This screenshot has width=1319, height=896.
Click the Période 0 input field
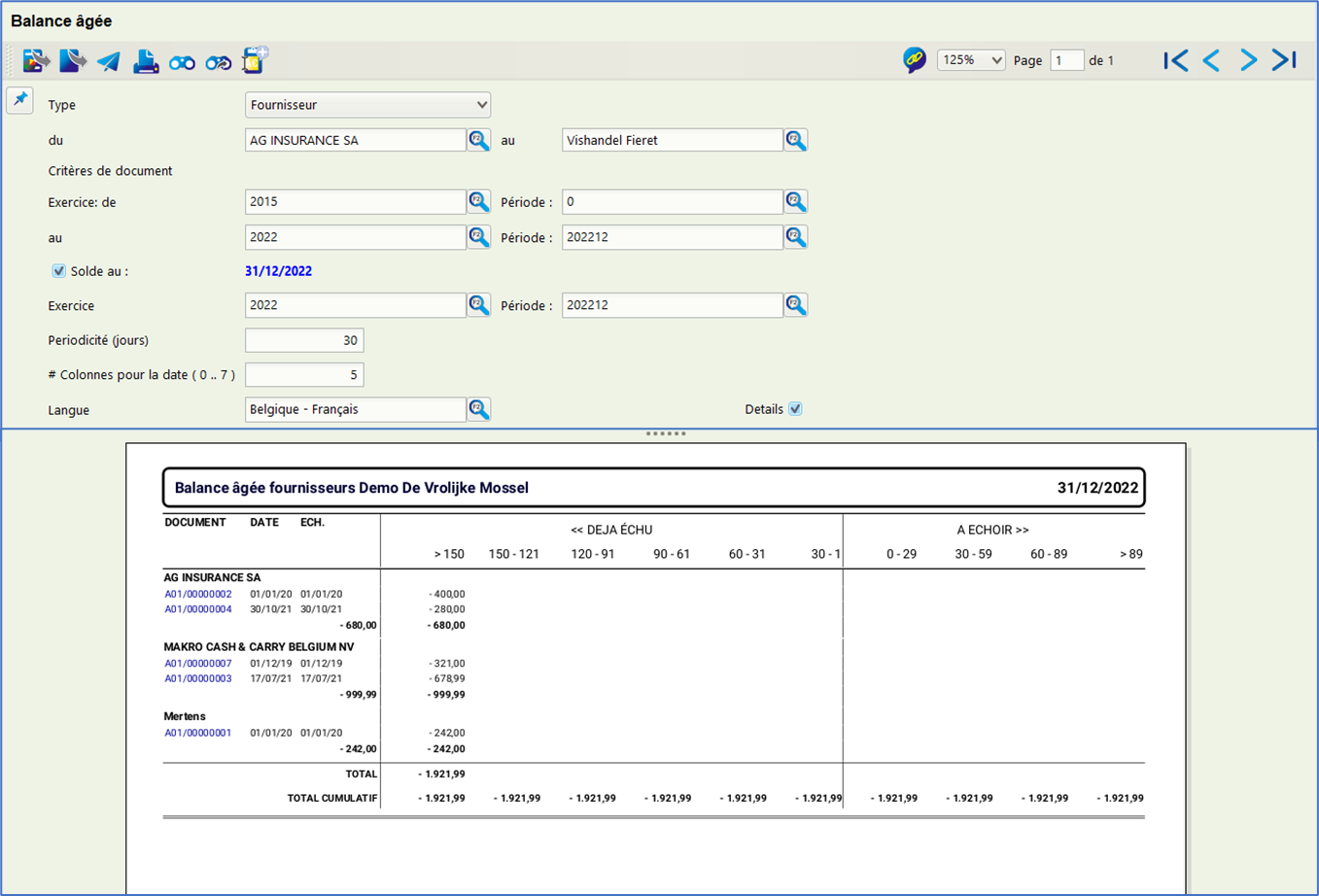click(x=673, y=201)
